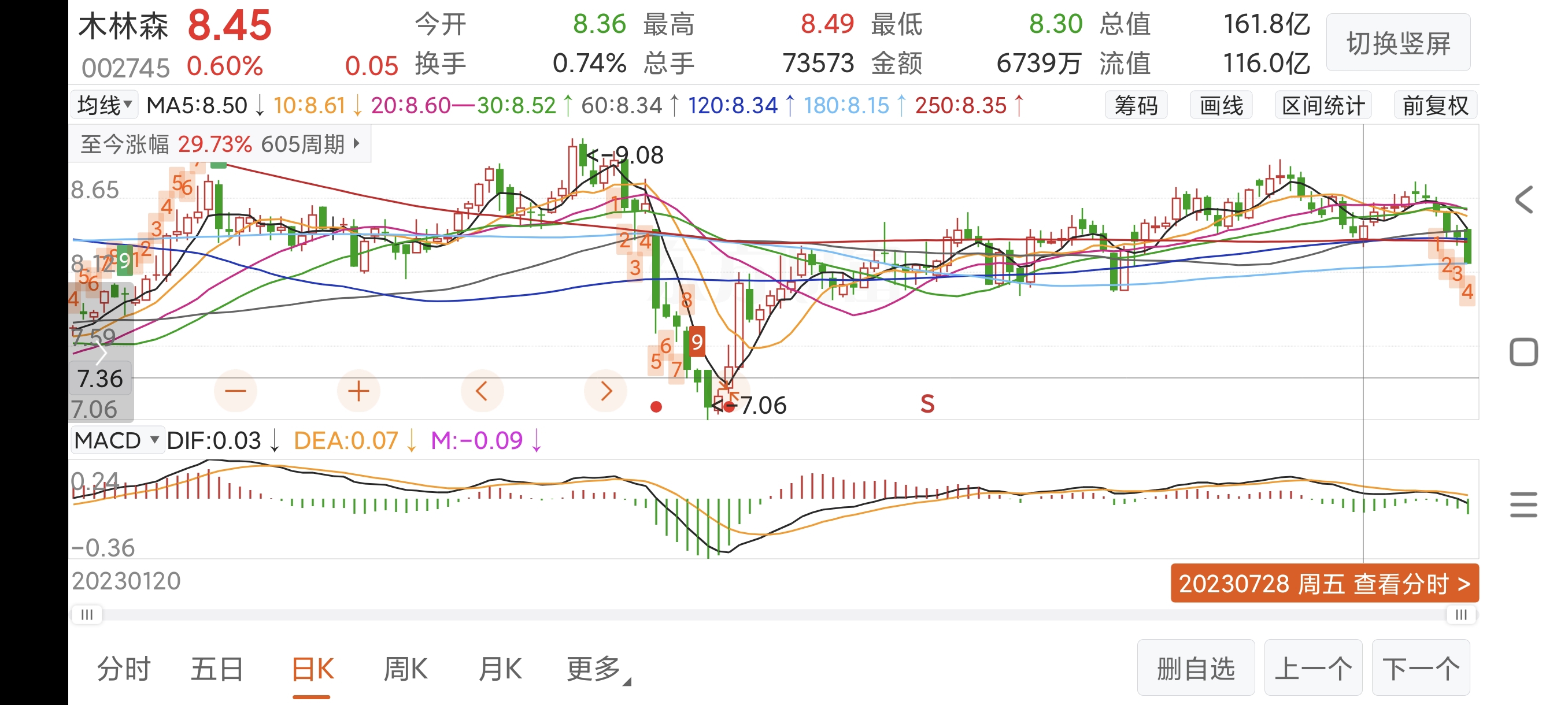Tap the Android recents menu icon

(1523, 505)
